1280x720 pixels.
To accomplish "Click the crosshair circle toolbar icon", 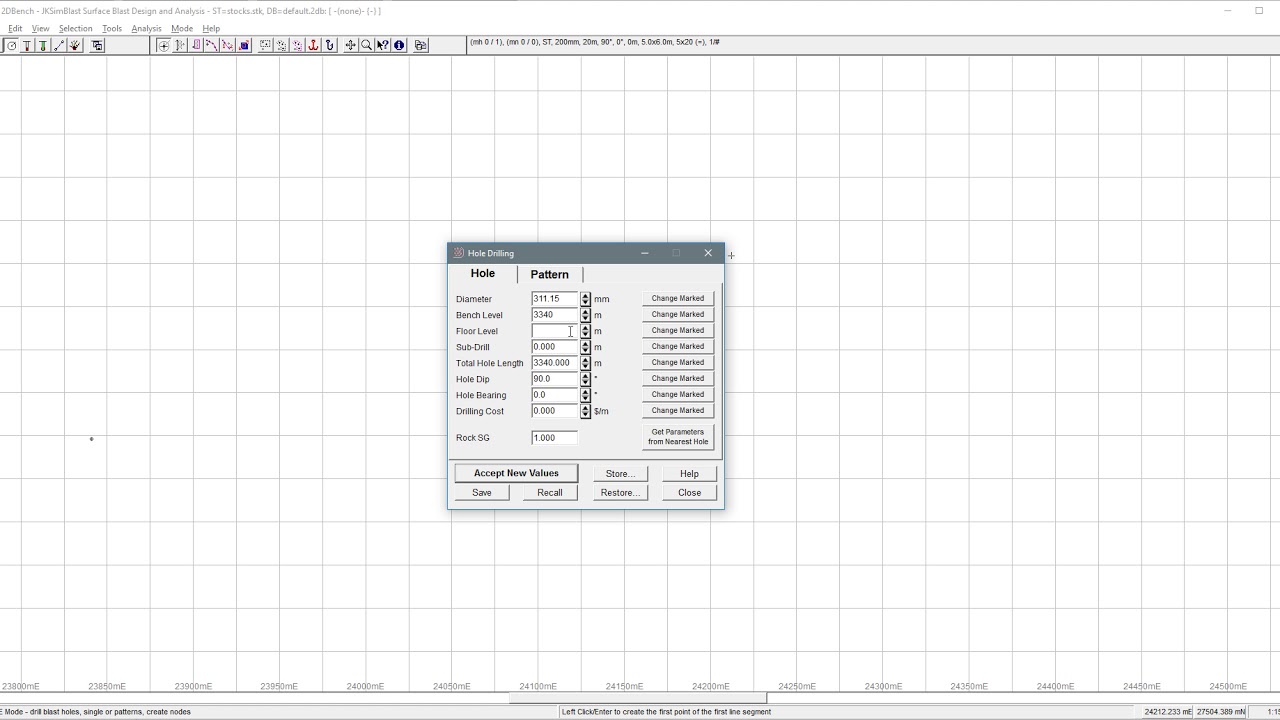I will point(163,45).
